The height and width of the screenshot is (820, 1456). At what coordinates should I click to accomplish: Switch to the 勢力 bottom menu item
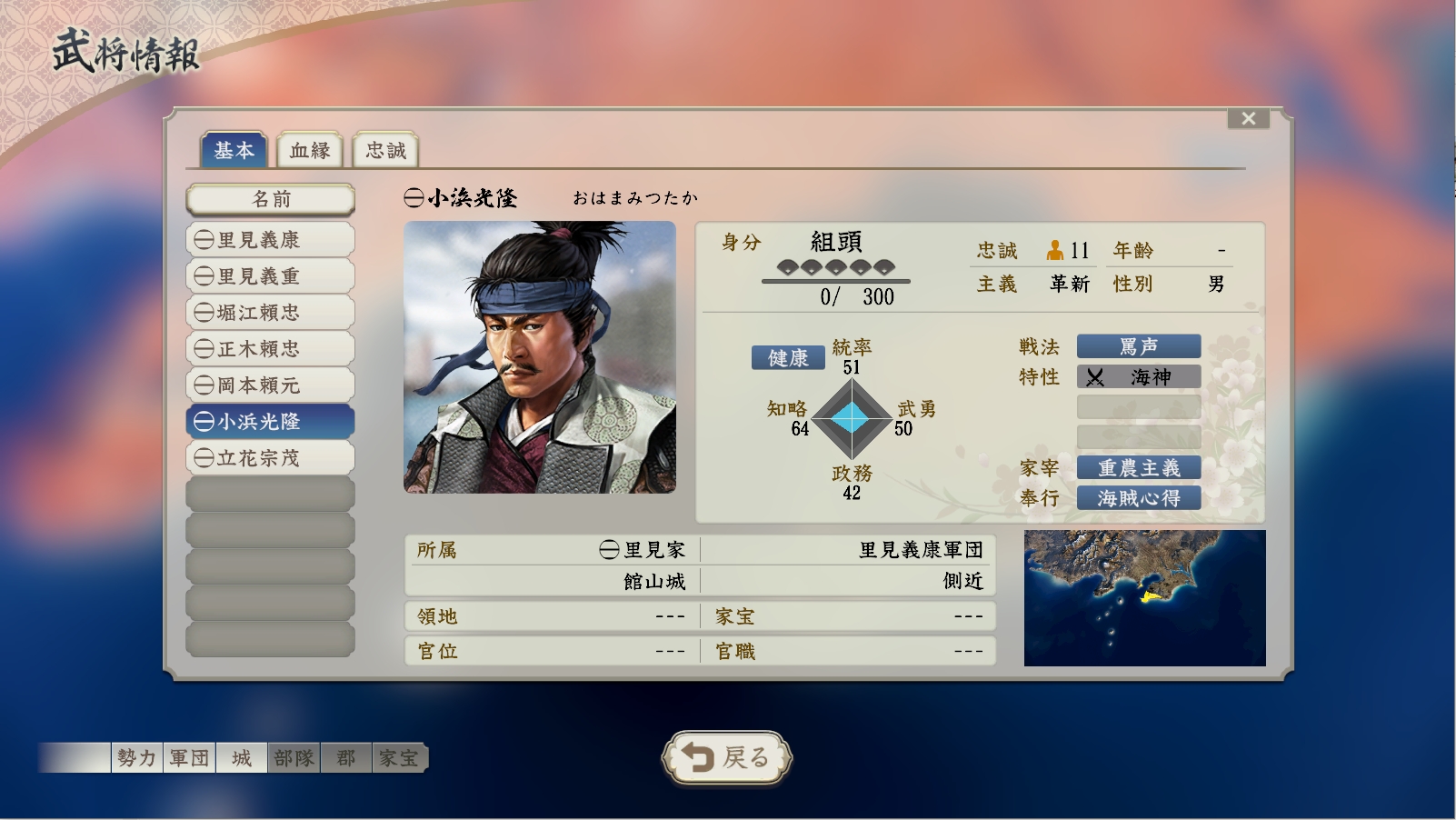(136, 757)
